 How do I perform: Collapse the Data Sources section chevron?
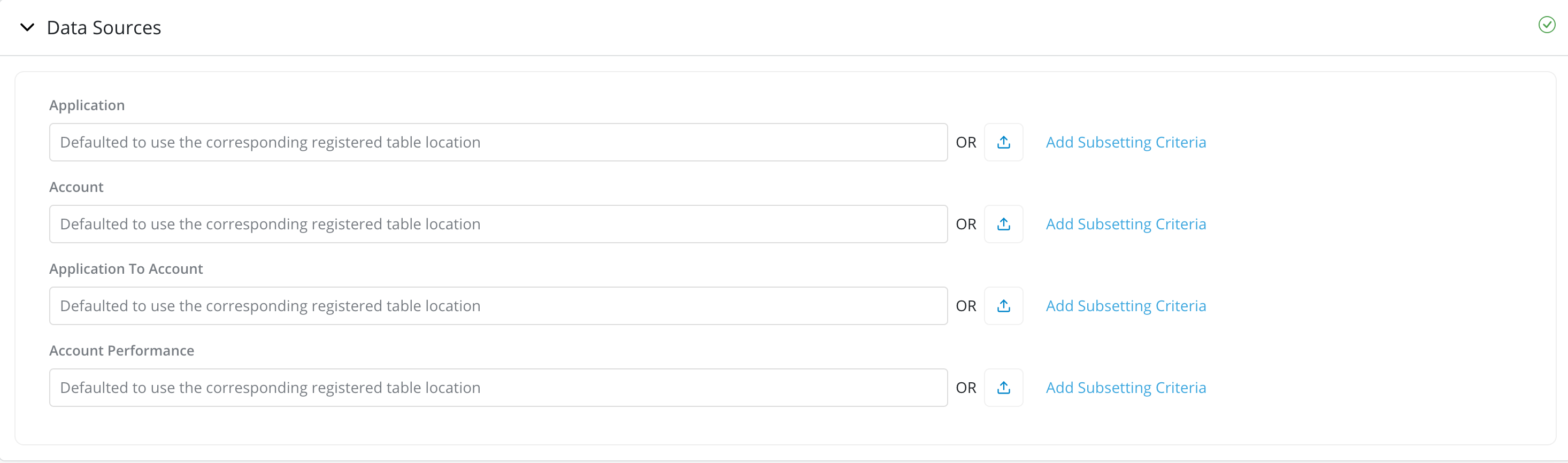(x=27, y=27)
